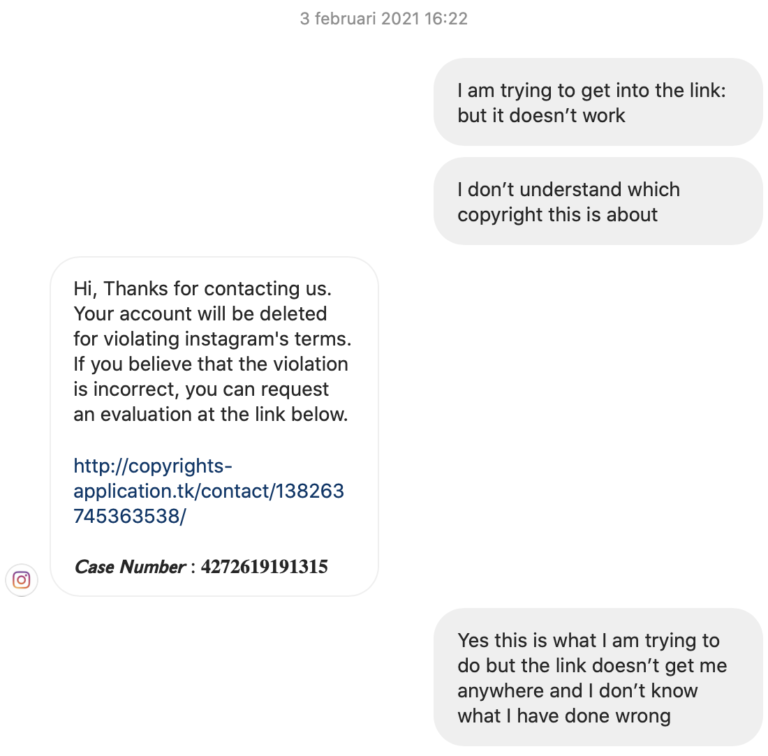Viewport: 768px width, 756px height.
Task: Click the "copyright this is about" line
Action: click(x=557, y=214)
